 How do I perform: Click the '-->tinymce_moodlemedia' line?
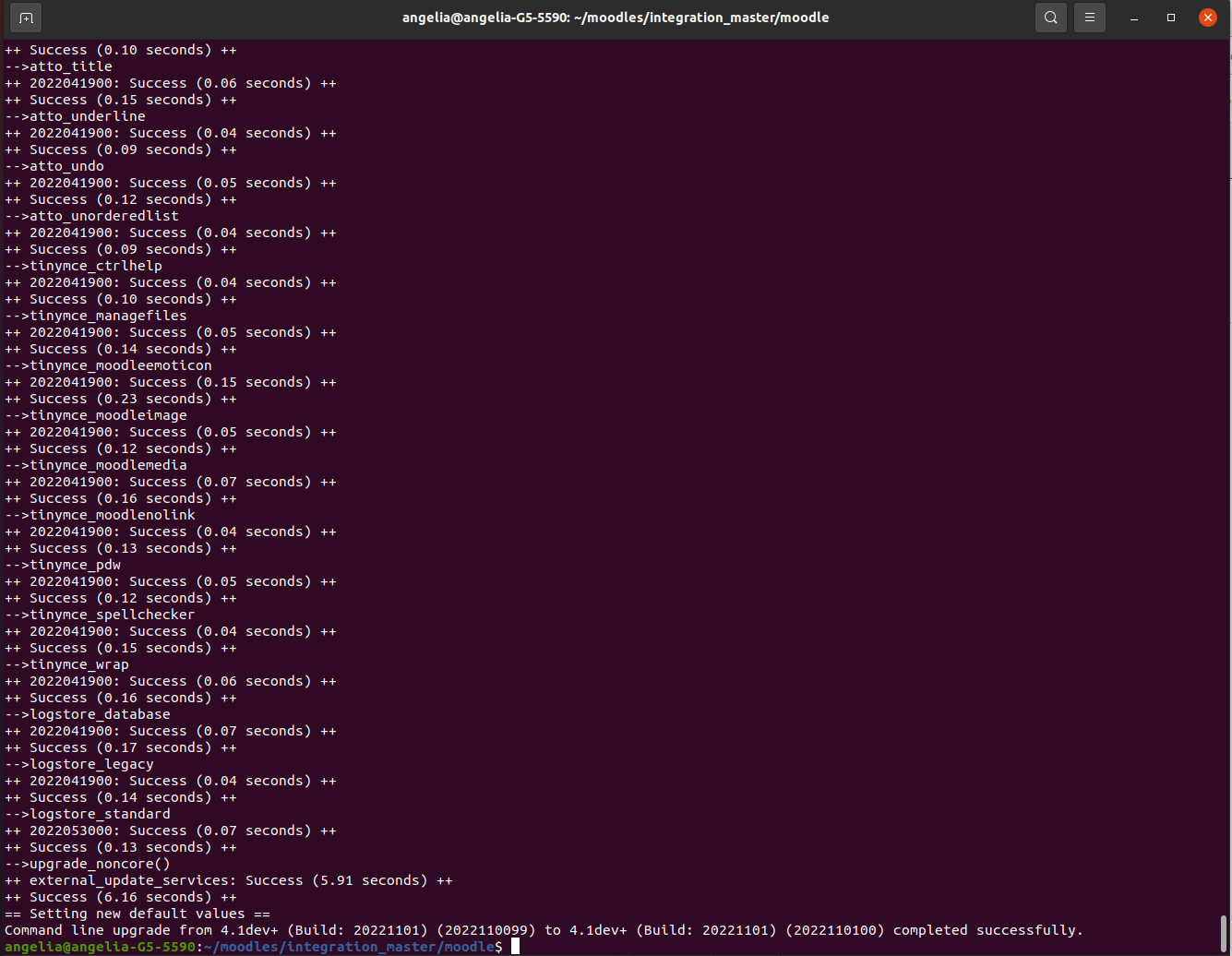(x=96, y=465)
